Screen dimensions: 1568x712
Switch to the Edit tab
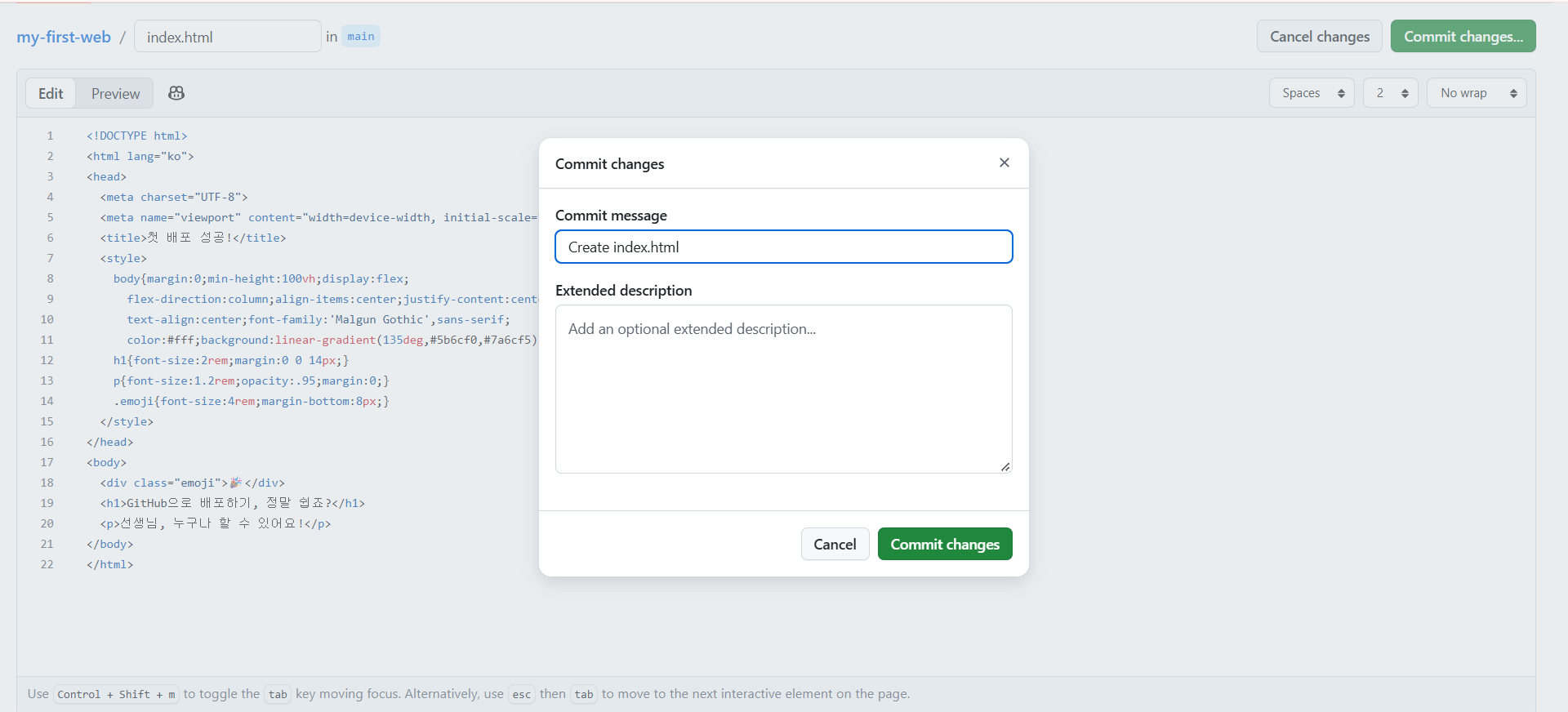51,93
